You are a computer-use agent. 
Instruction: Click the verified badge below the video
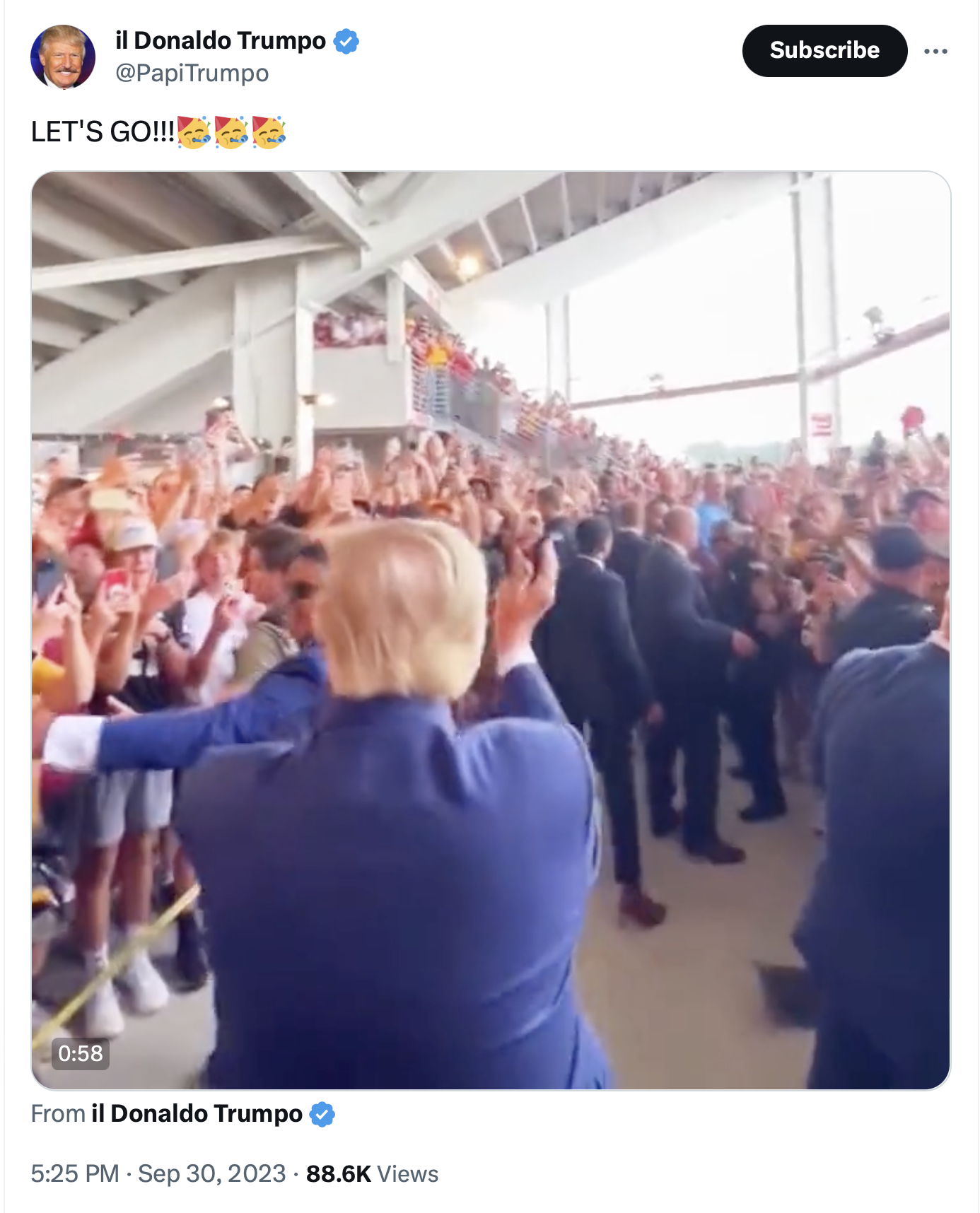pyautogui.click(x=322, y=1114)
